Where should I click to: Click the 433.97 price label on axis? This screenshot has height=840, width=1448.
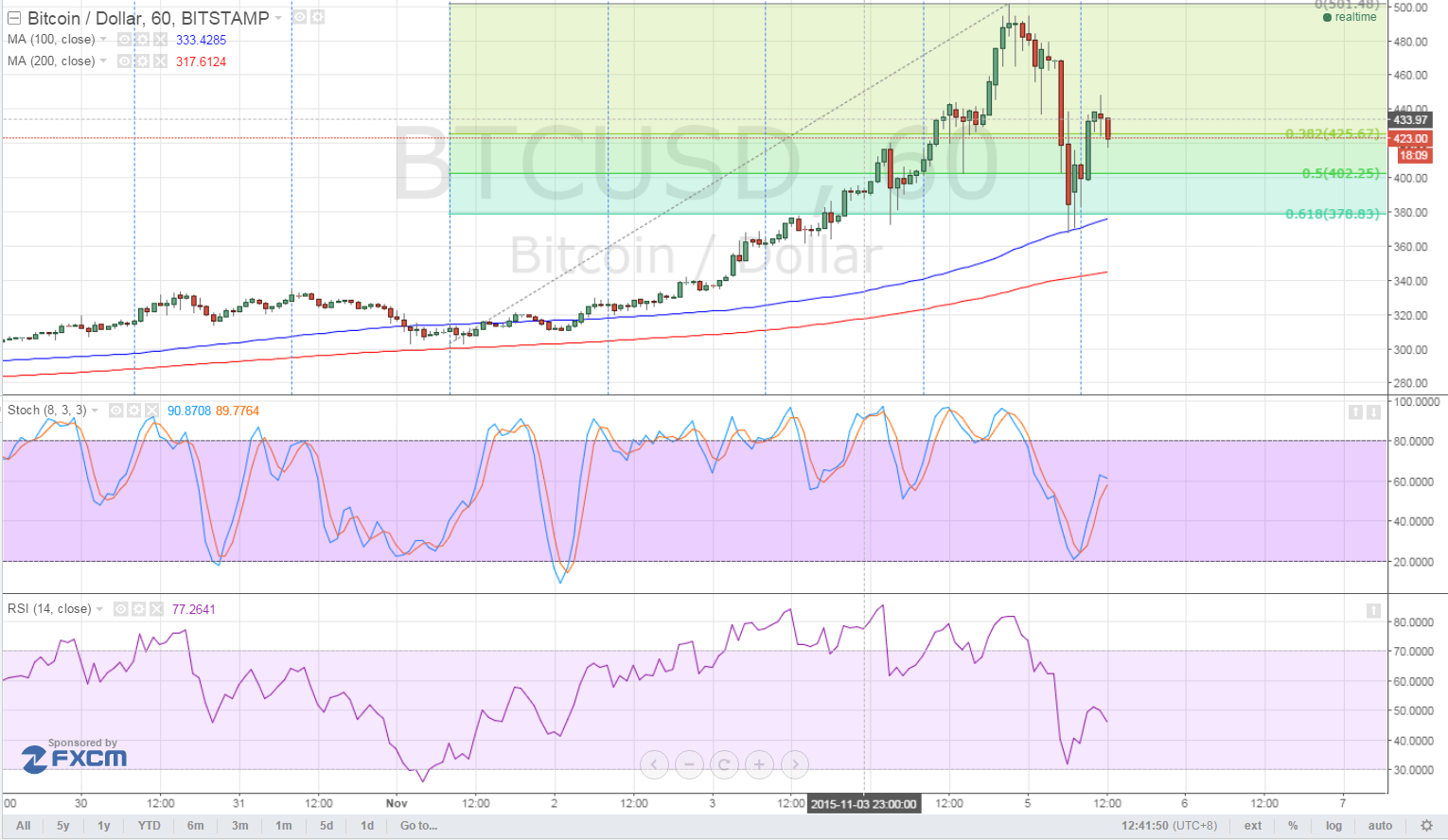pos(1410,120)
